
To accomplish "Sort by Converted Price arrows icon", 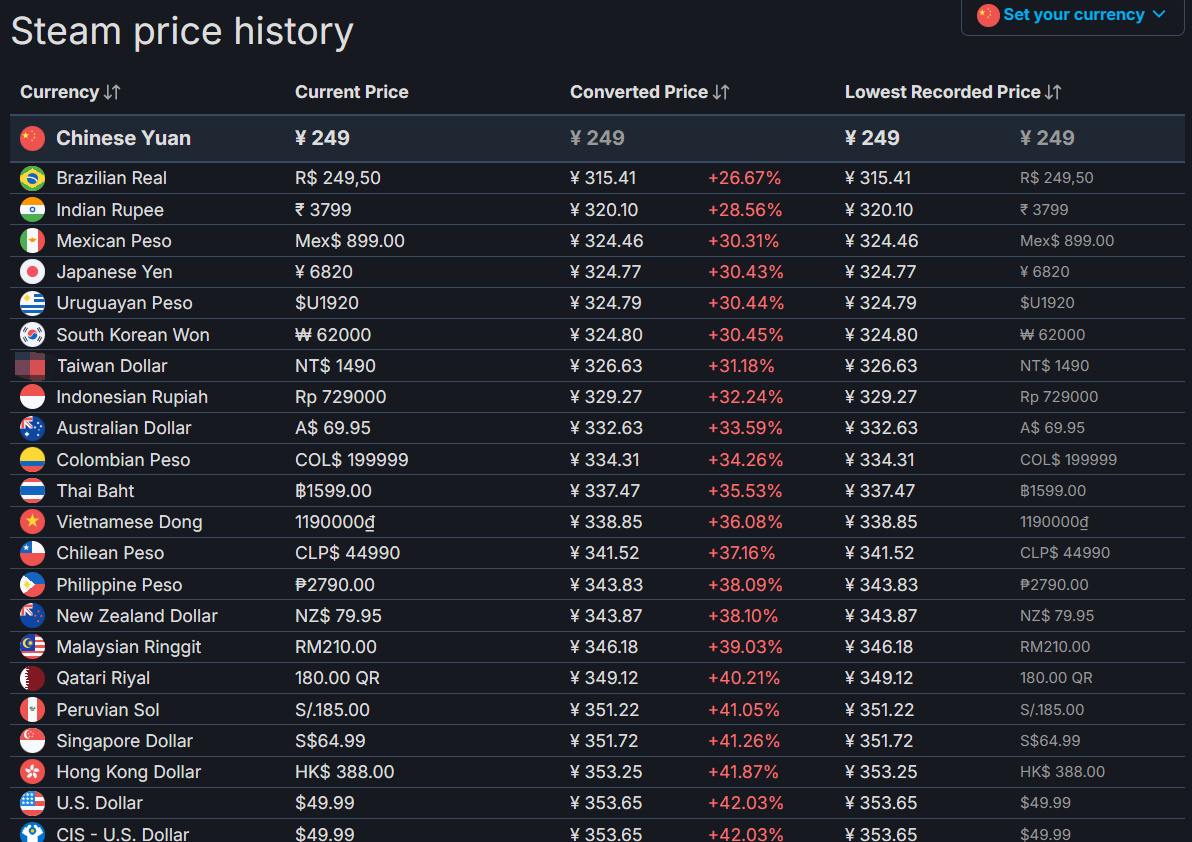I will pyautogui.click(x=721, y=92).
